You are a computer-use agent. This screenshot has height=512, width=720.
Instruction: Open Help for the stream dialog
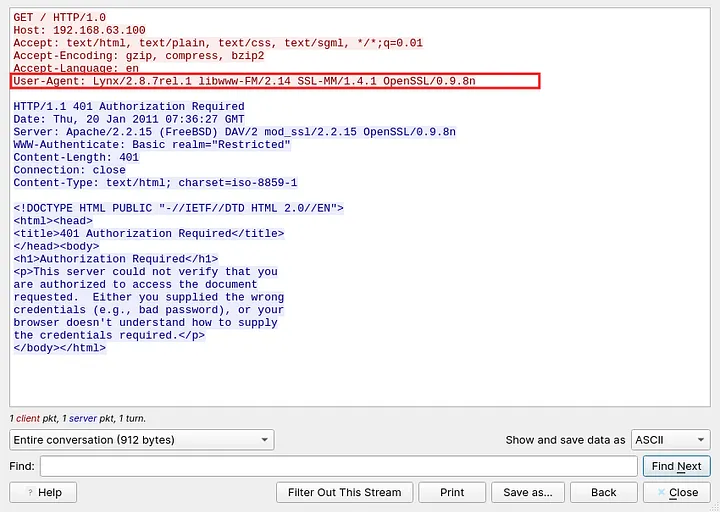[43, 492]
